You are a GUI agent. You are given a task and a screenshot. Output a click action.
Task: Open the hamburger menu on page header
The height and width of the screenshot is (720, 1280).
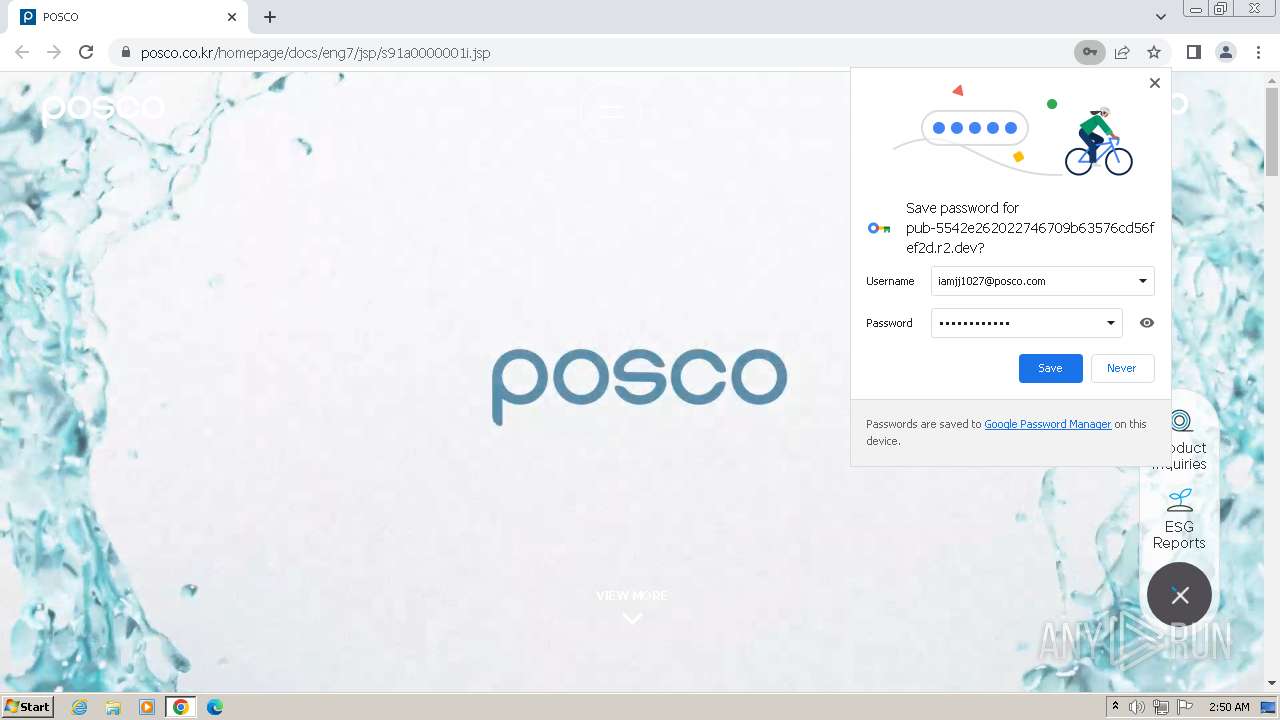point(610,110)
